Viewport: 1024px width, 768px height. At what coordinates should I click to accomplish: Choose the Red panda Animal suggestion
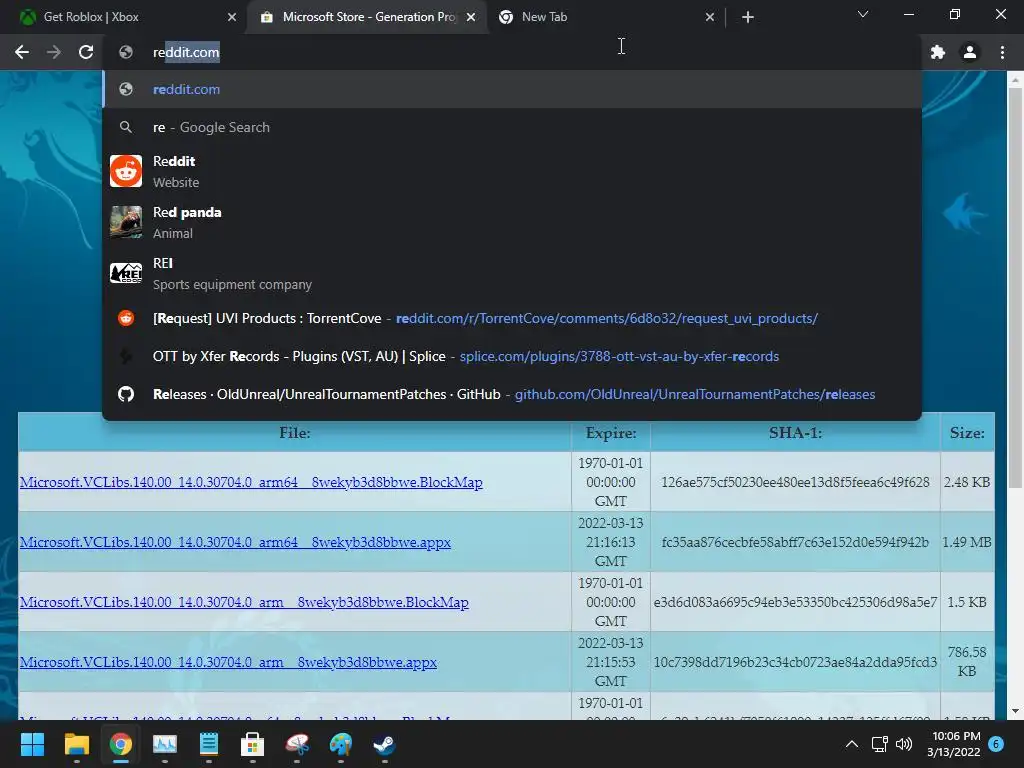(513, 222)
